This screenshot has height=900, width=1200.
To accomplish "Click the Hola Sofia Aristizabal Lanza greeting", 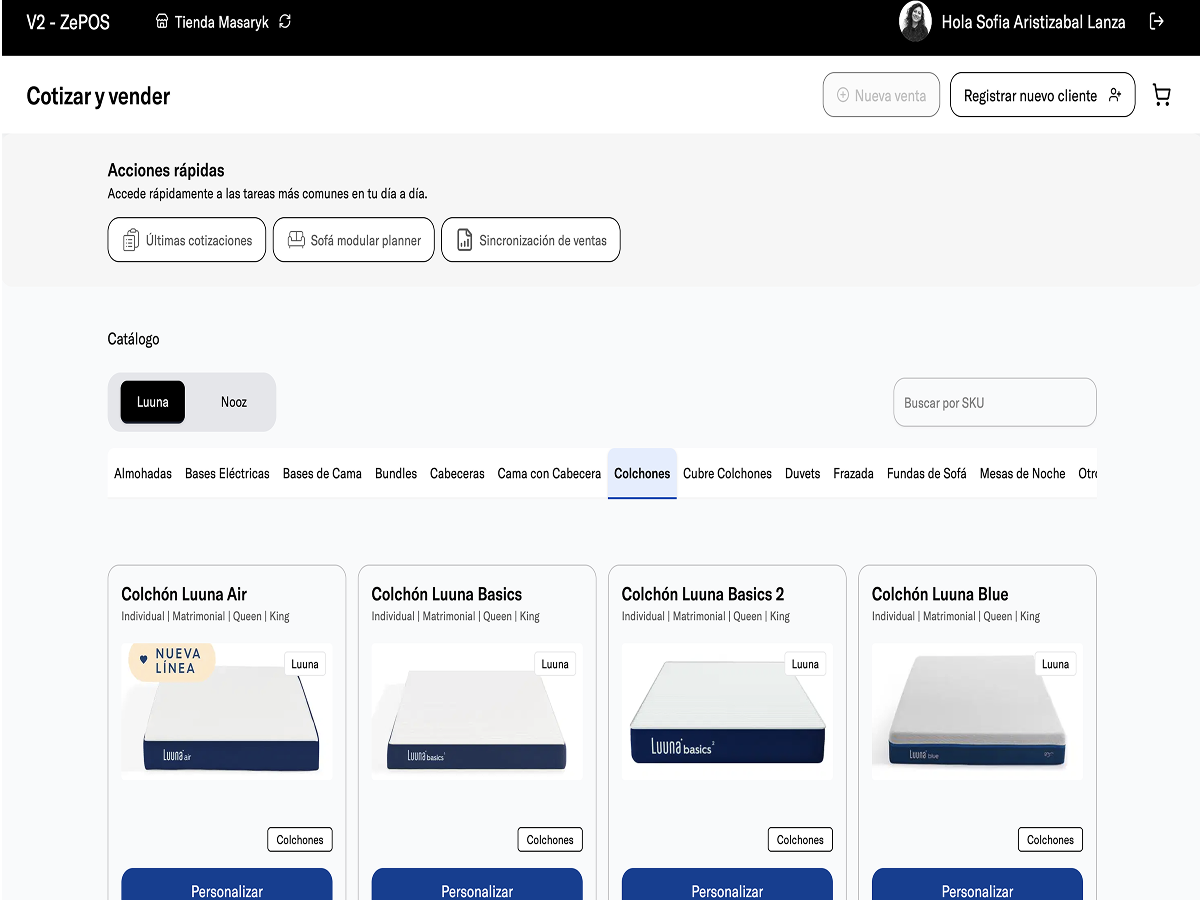I will (1033, 21).
